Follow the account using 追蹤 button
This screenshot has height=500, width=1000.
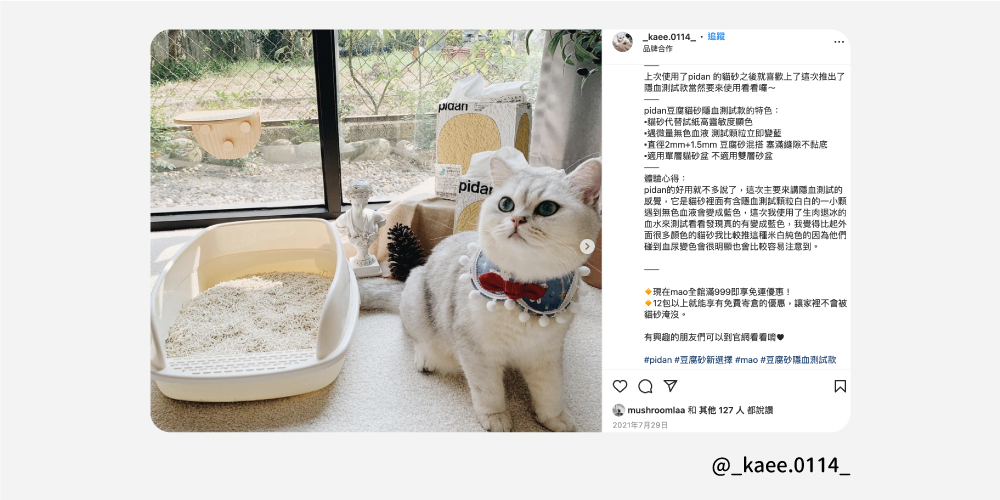point(716,37)
